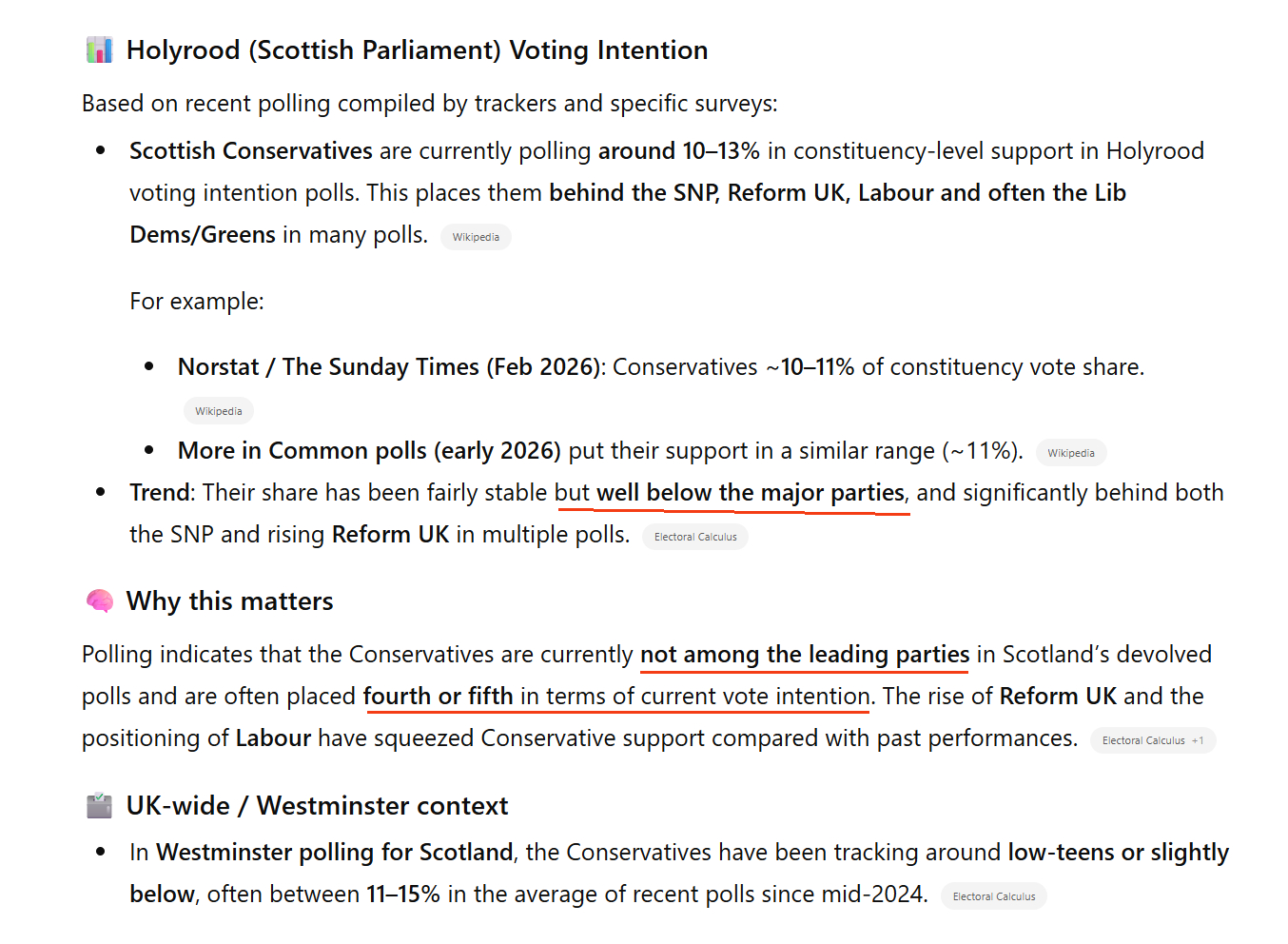Image resolution: width=1288 pixels, height=944 pixels.
Task: Click underlined 'well below the major parties' text
Action: (750, 493)
